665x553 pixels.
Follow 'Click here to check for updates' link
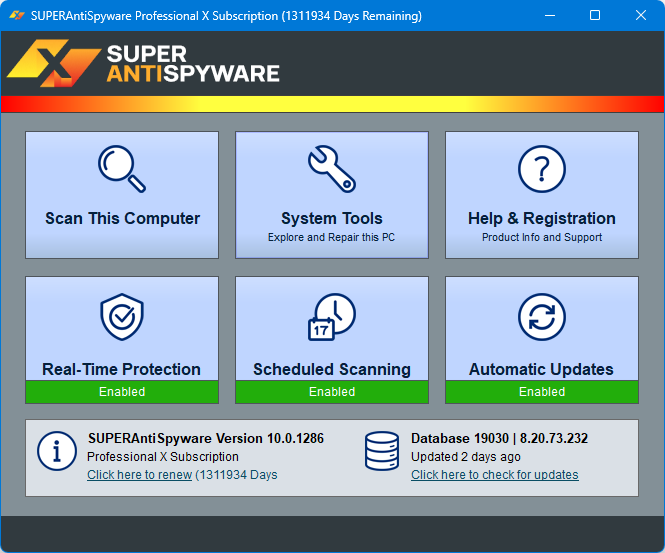tap(494, 475)
